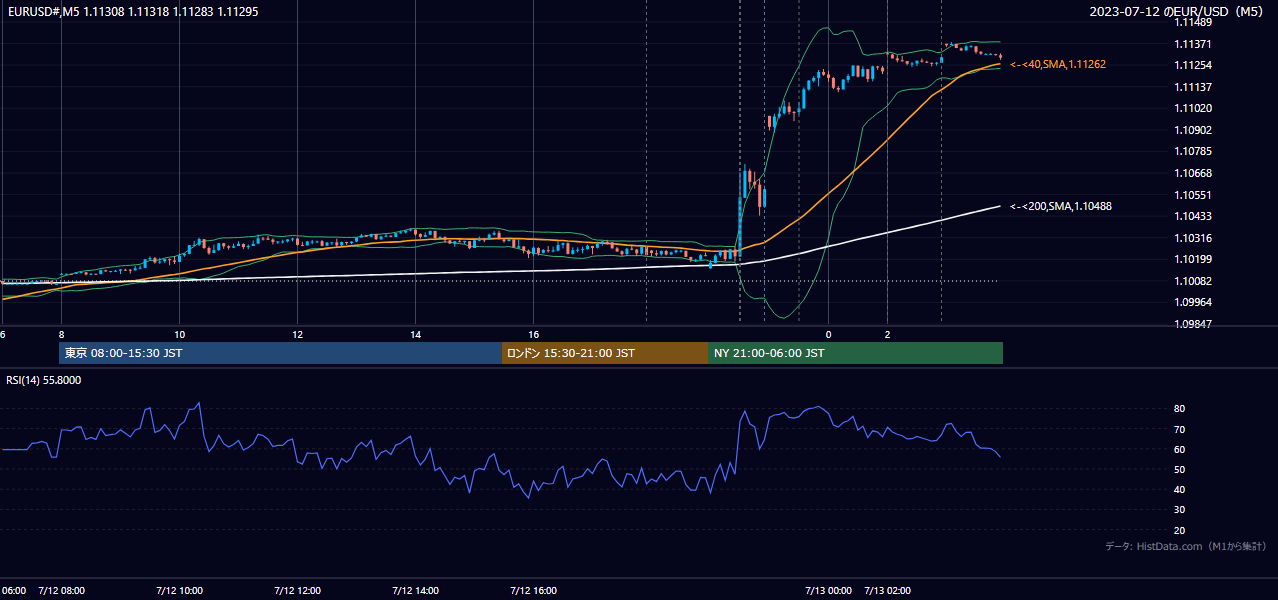Click the 7/13 00:00 date label
This screenshot has height=600, width=1278.
click(x=828, y=590)
